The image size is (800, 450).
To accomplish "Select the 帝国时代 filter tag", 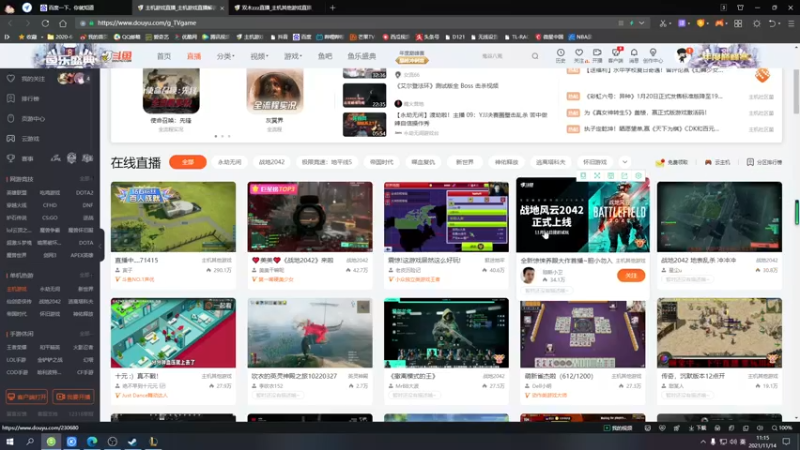I will coord(382,162).
